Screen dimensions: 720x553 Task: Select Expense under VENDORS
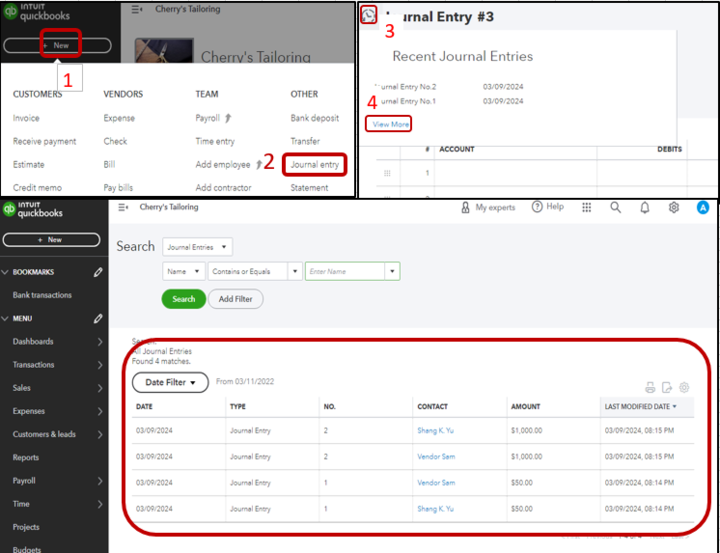(x=119, y=118)
